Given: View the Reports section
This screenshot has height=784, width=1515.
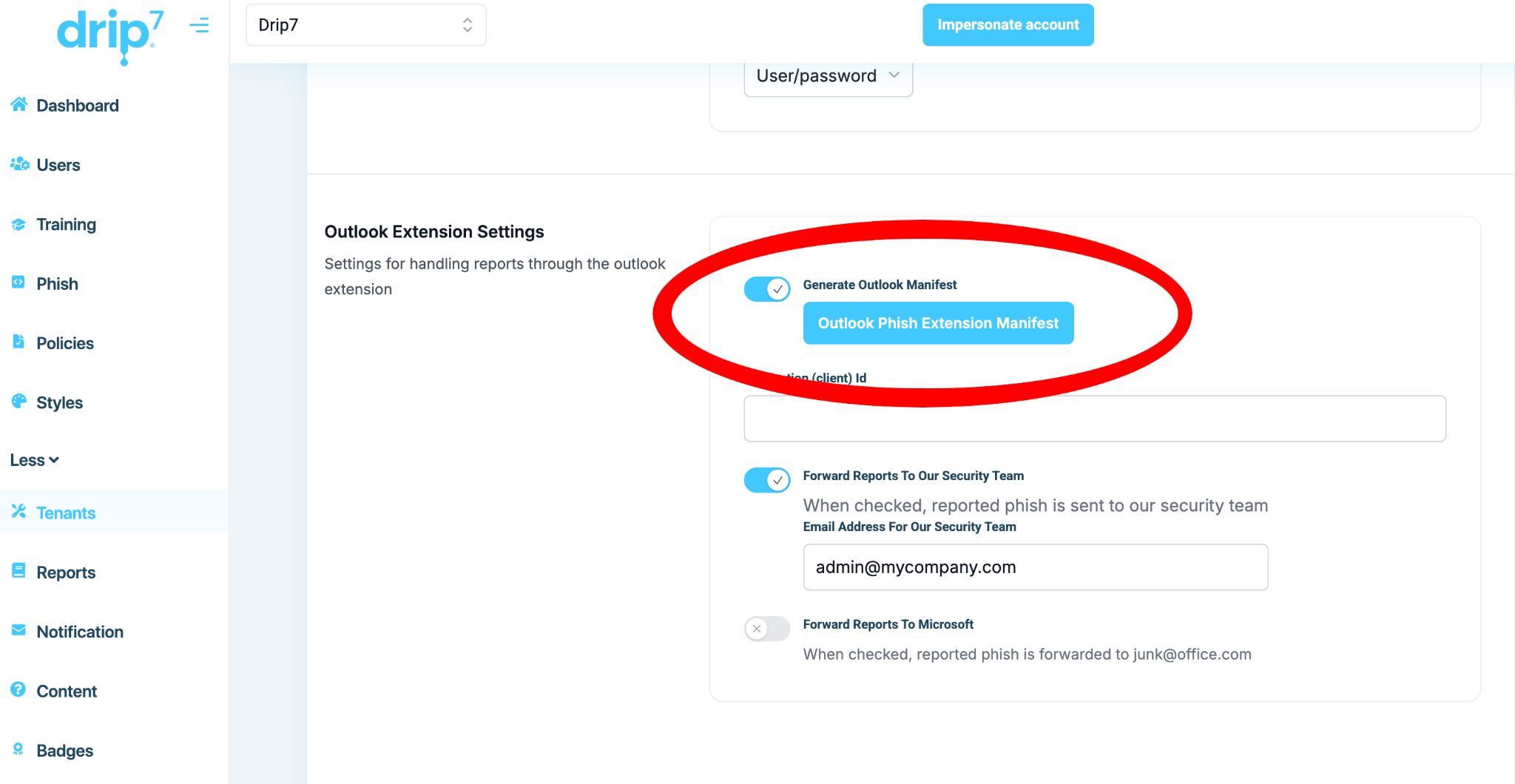Looking at the screenshot, I should [66, 572].
